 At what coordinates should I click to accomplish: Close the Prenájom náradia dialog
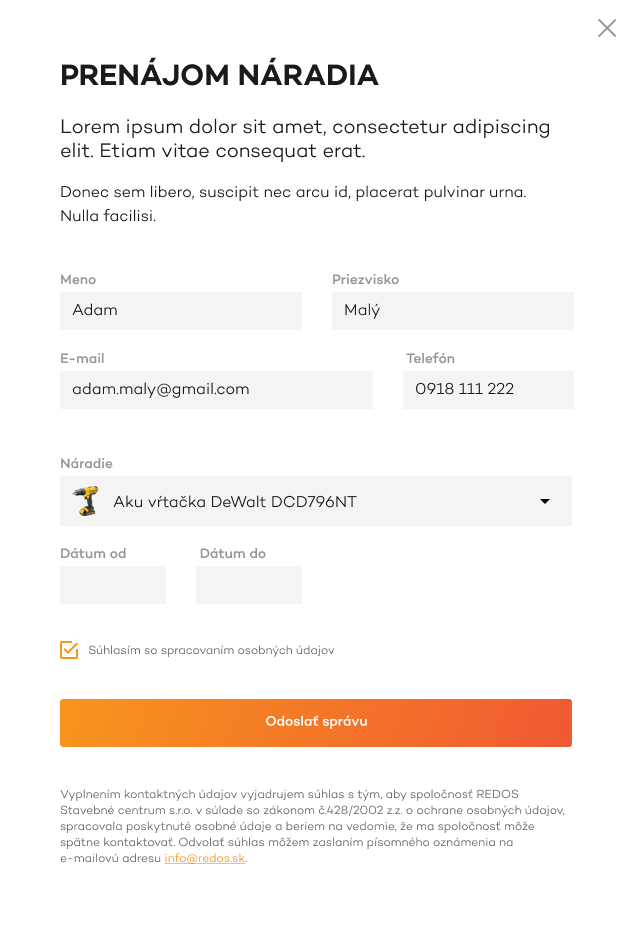[x=607, y=28]
